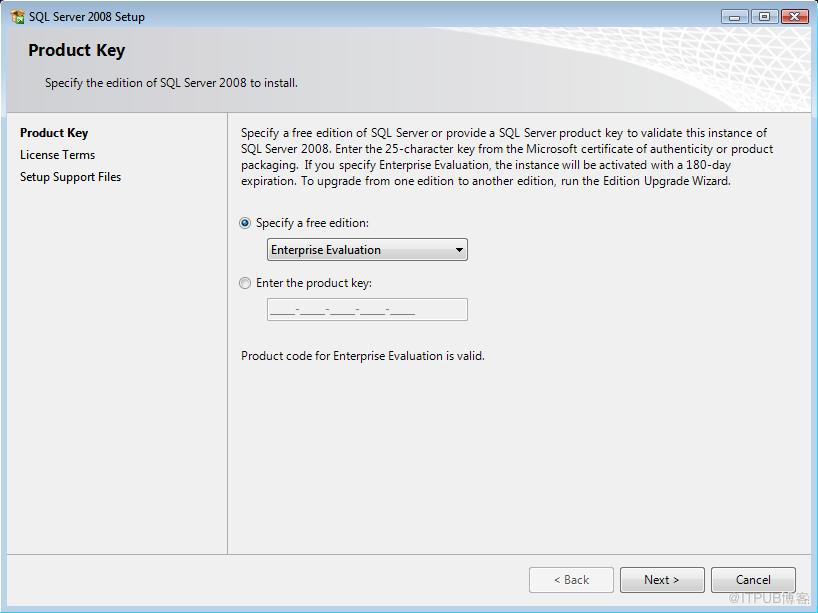Minimize the SQL Server 2008 Setup window
This screenshot has width=818, height=613.
click(735, 17)
